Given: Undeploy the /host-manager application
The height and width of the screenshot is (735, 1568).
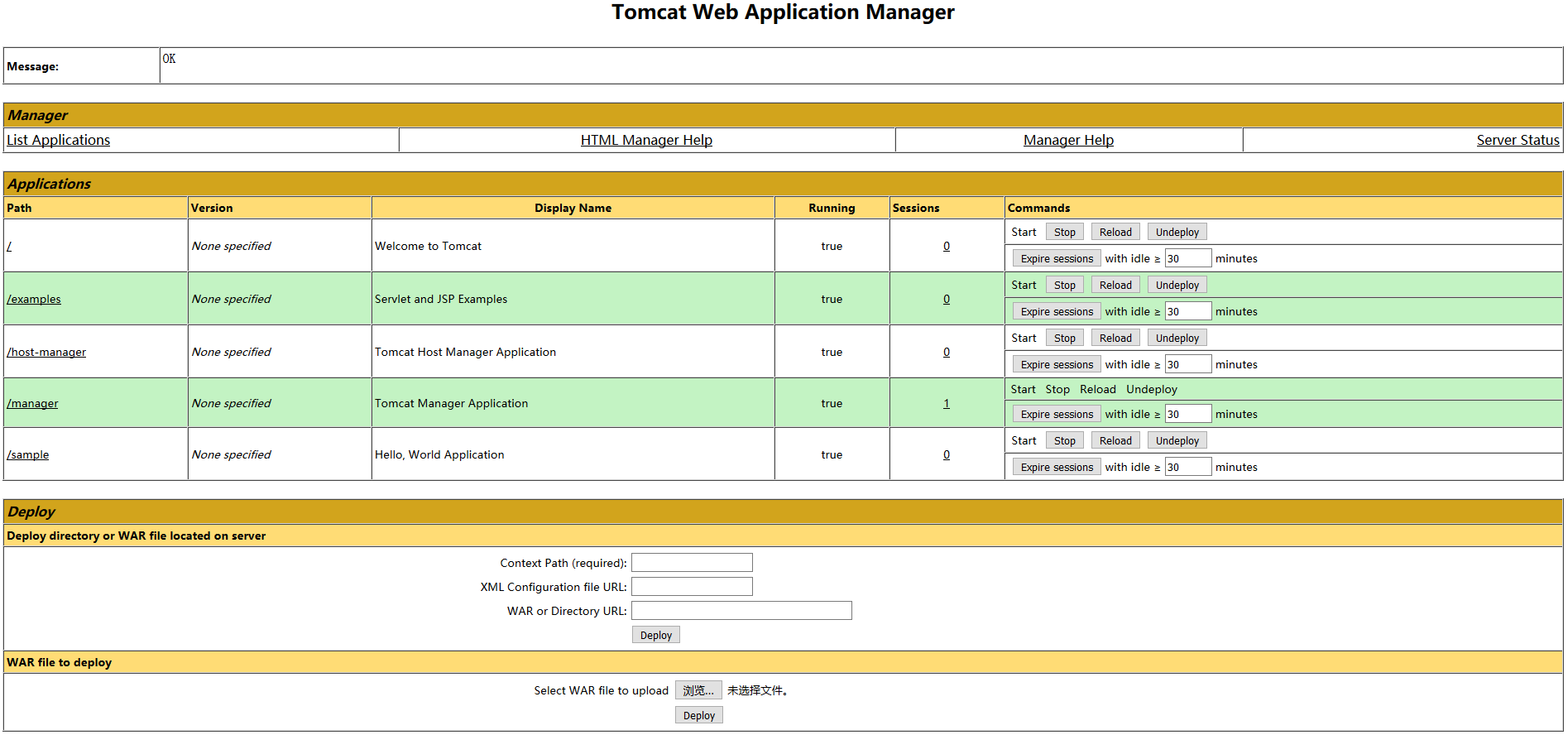Looking at the screenshot, I should click(x=1177, y=338).
